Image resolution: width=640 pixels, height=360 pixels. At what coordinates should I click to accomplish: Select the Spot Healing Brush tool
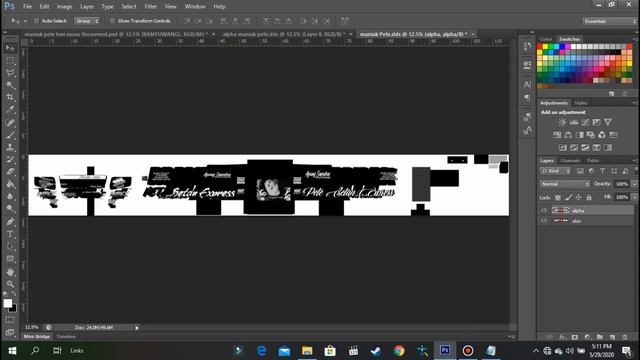[x=10, y=122]
